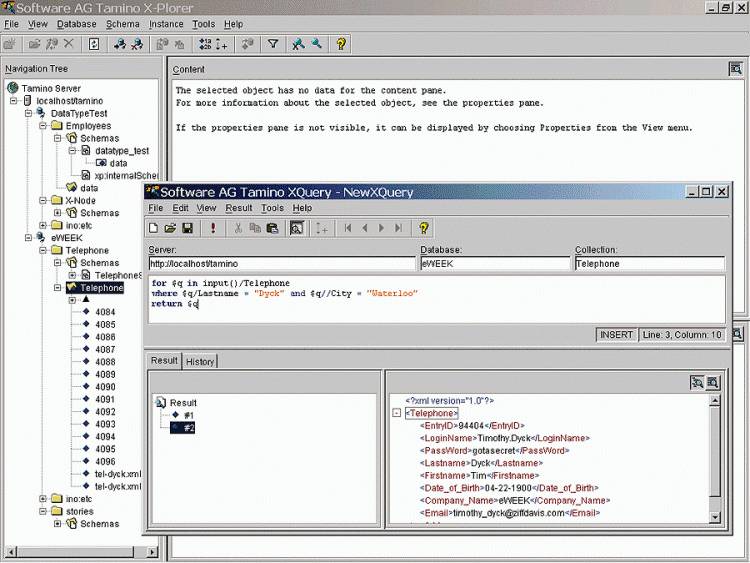Screen dimensions: 750x563
Task: Click the yellow Help icon in X-Plorer toolbar
Action: pyautogui.click(x=341, y=44)
